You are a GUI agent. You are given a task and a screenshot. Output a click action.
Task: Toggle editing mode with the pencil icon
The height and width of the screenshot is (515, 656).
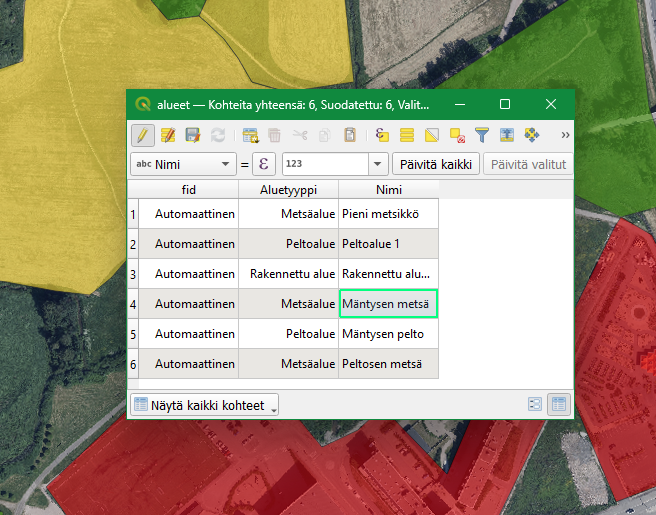point(142,135)
